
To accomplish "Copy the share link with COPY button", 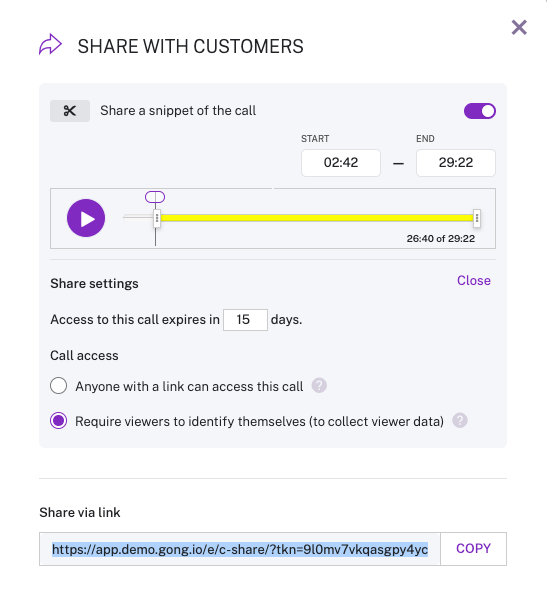I will pyautogui.click(x=473, y=549).
